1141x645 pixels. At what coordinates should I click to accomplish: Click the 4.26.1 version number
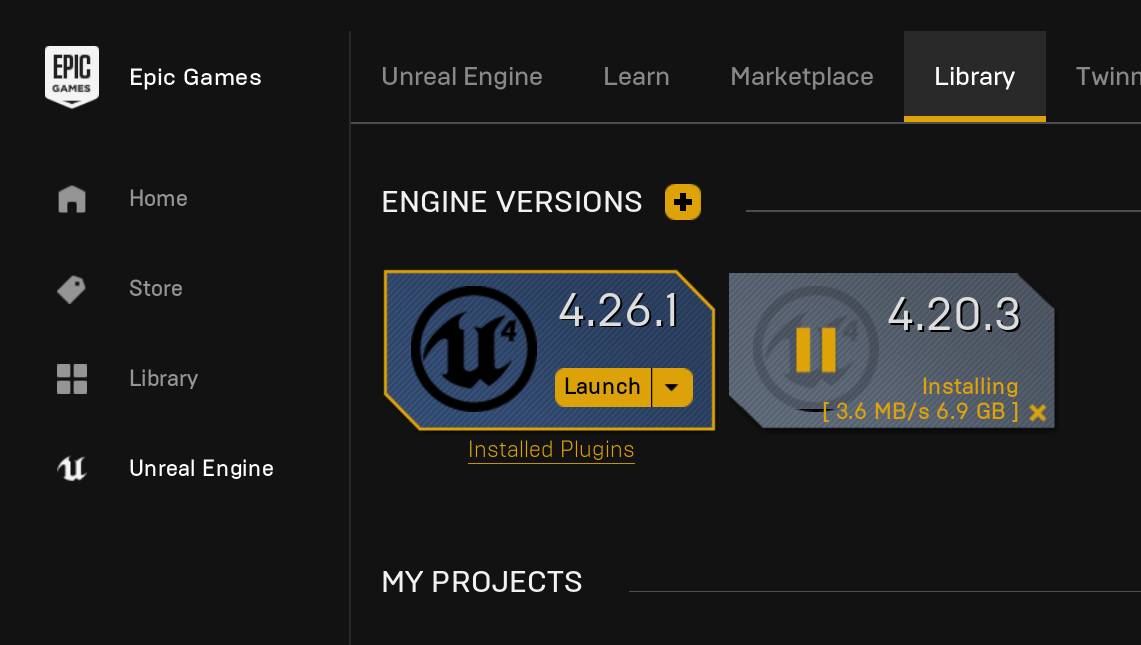click(619, 311)
